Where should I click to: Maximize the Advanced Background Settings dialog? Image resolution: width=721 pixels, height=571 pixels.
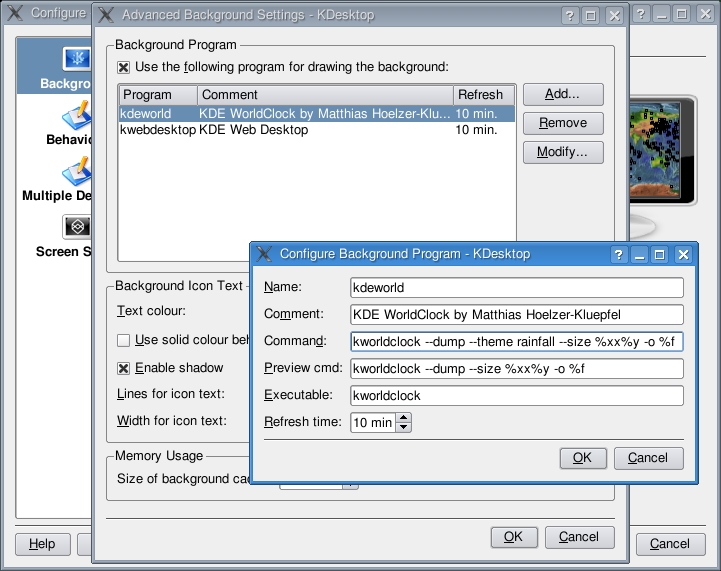[x=590, y=16]
